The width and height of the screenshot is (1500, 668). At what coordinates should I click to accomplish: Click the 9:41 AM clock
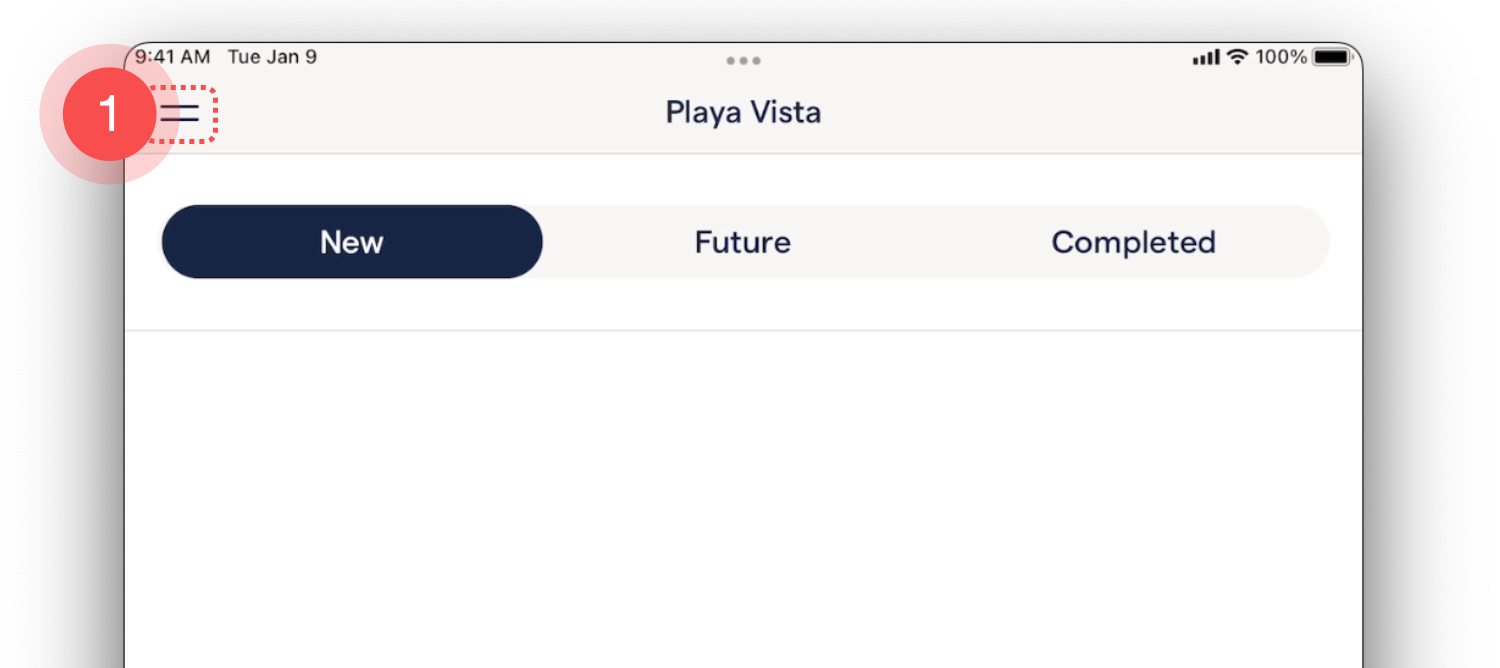tap(174, 57)
